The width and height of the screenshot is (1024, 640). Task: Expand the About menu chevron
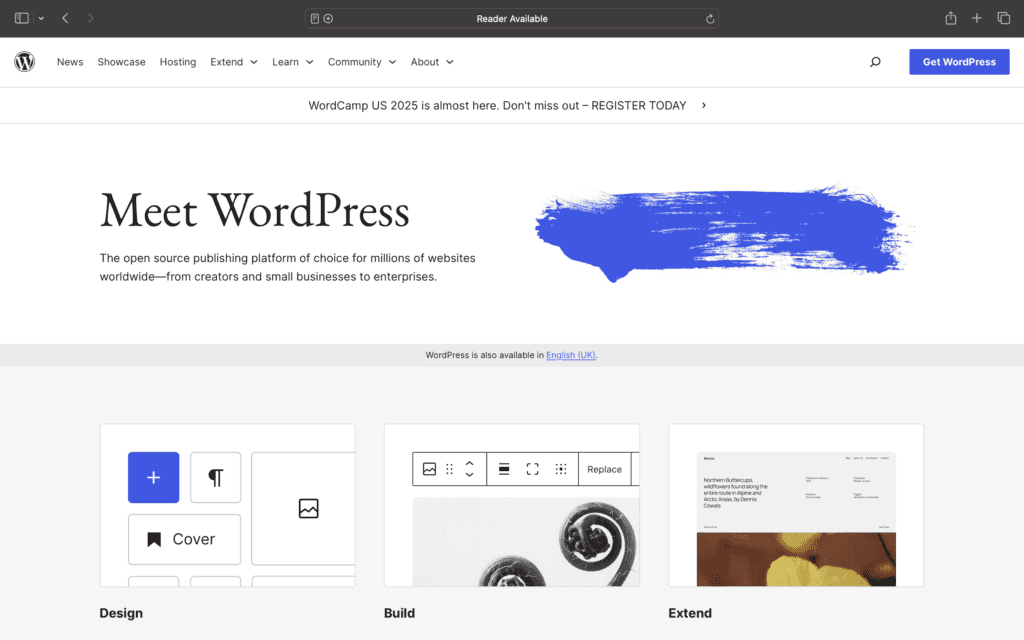pos(450,62)
